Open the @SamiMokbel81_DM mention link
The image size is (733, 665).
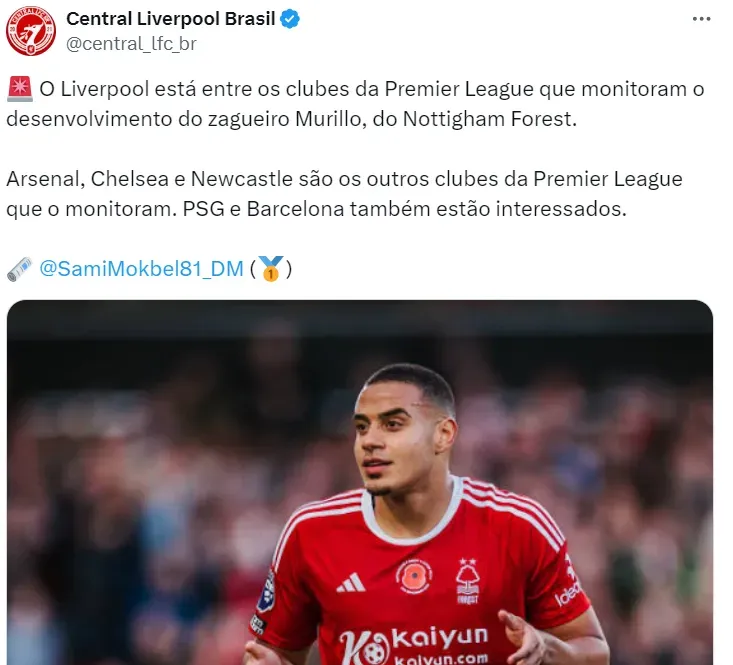[x=142, y=269]
